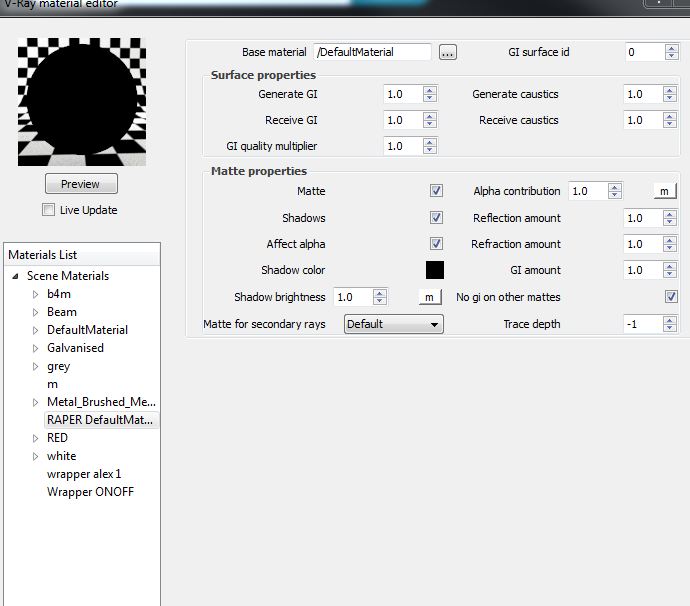The image size is (690, 606).
Task: Click the Alpha contribution value field
Action: pyautogui.click(x=588, y=191)
